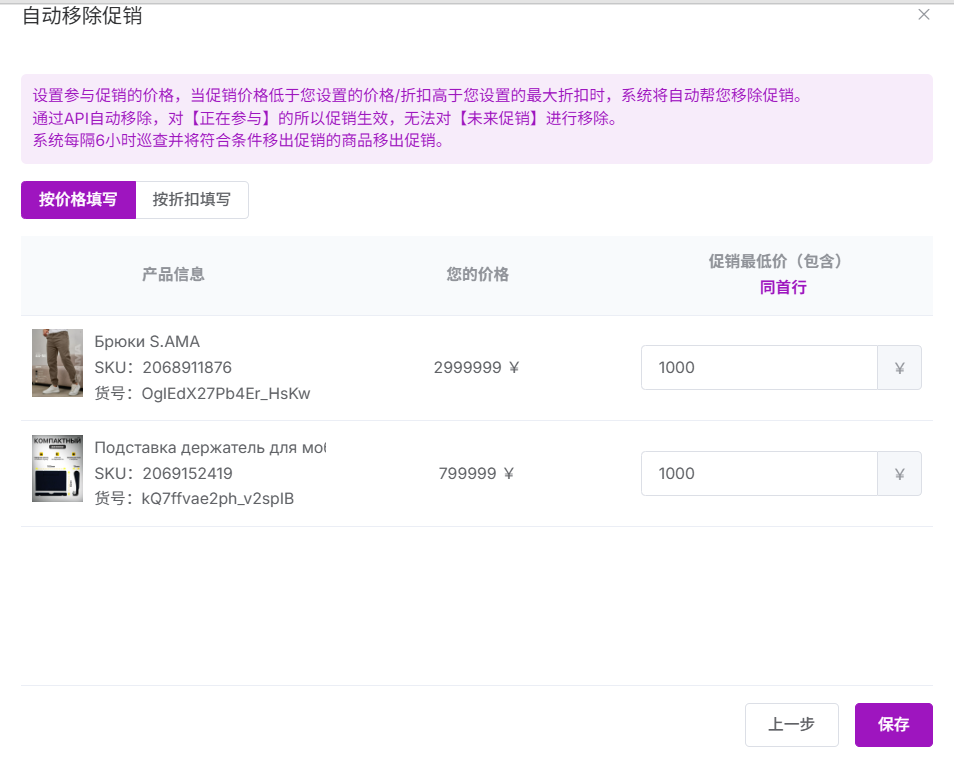
Task: Click SKU number 2068911876
Action: 187,367
